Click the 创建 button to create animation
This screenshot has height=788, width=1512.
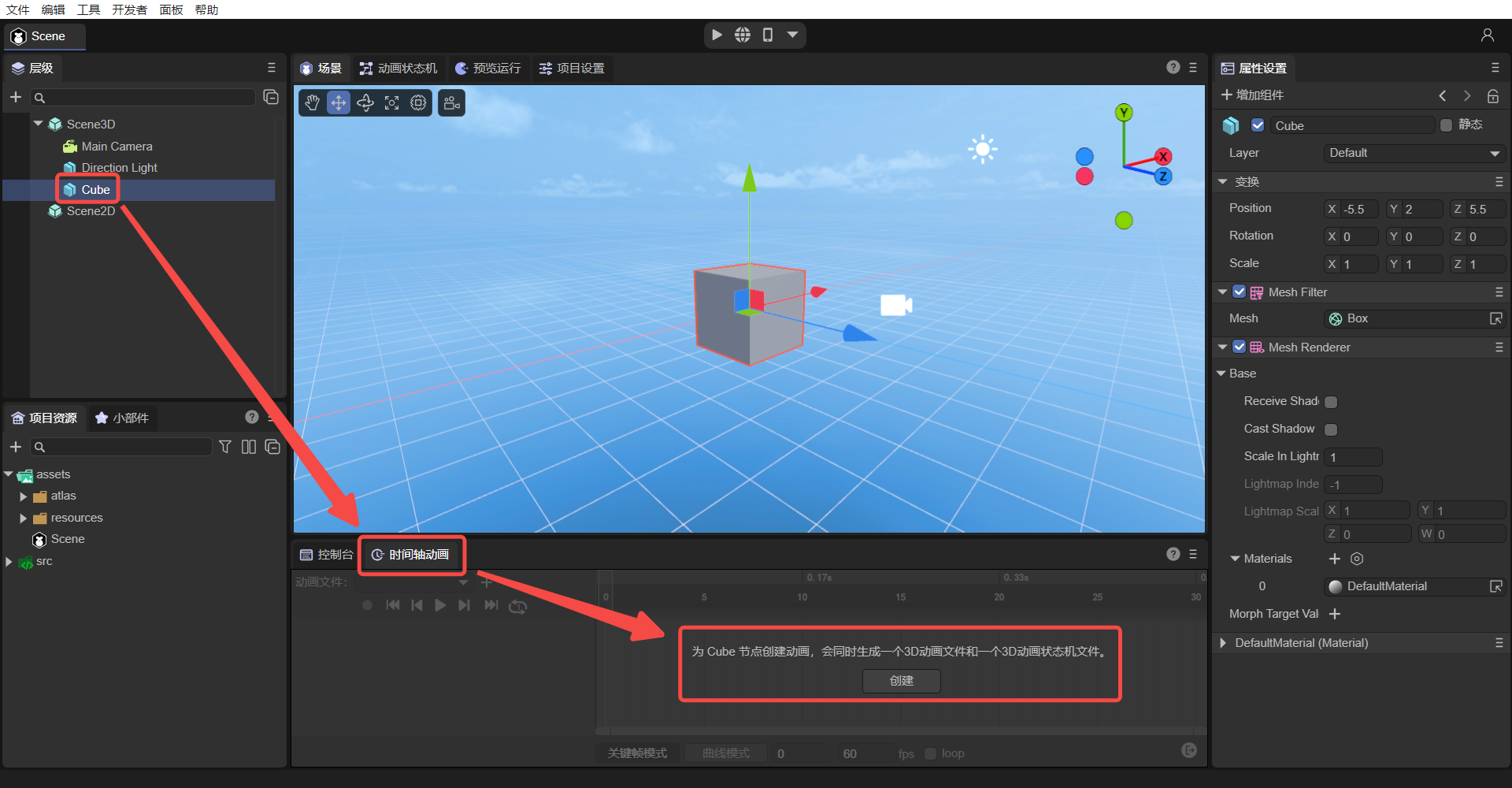[x=901, y=681]
